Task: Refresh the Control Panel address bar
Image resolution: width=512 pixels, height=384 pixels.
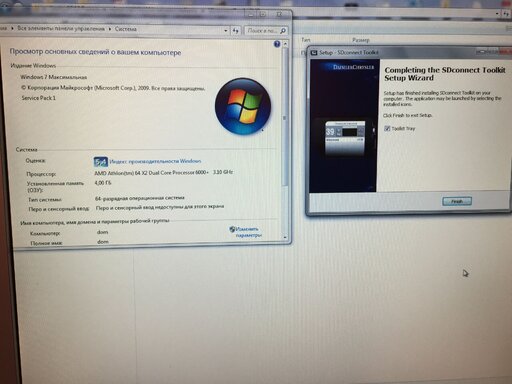Action: coord(236,31)
